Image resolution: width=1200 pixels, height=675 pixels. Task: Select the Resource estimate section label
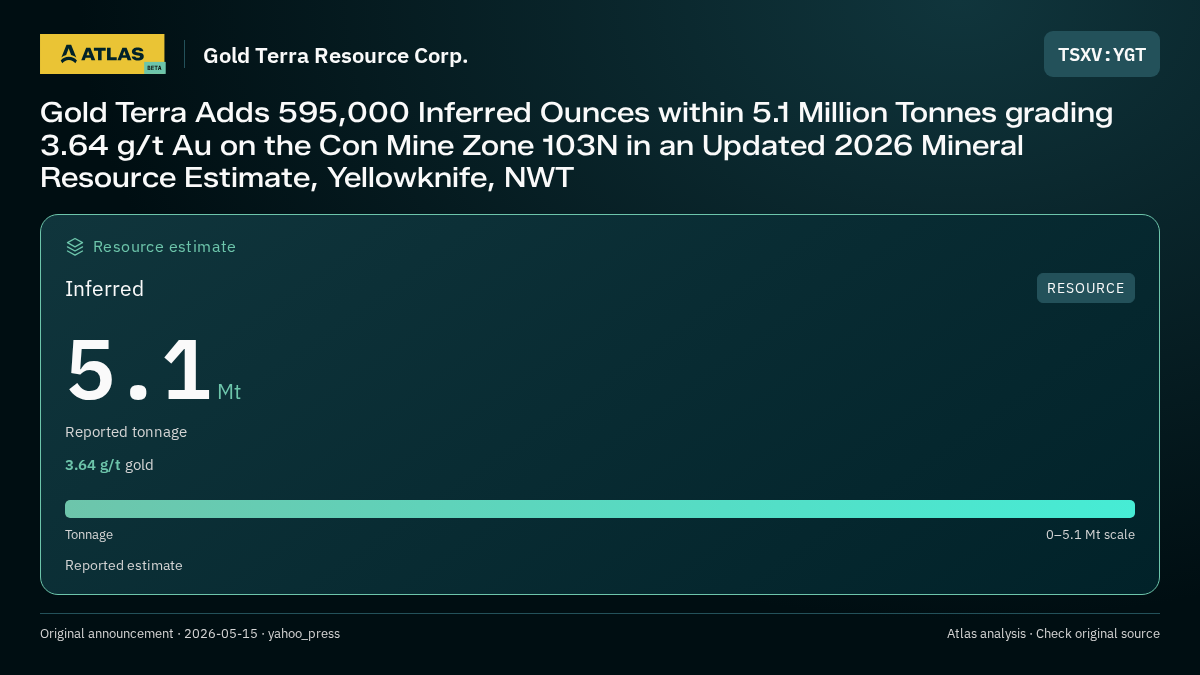click(x=164, y=247)
